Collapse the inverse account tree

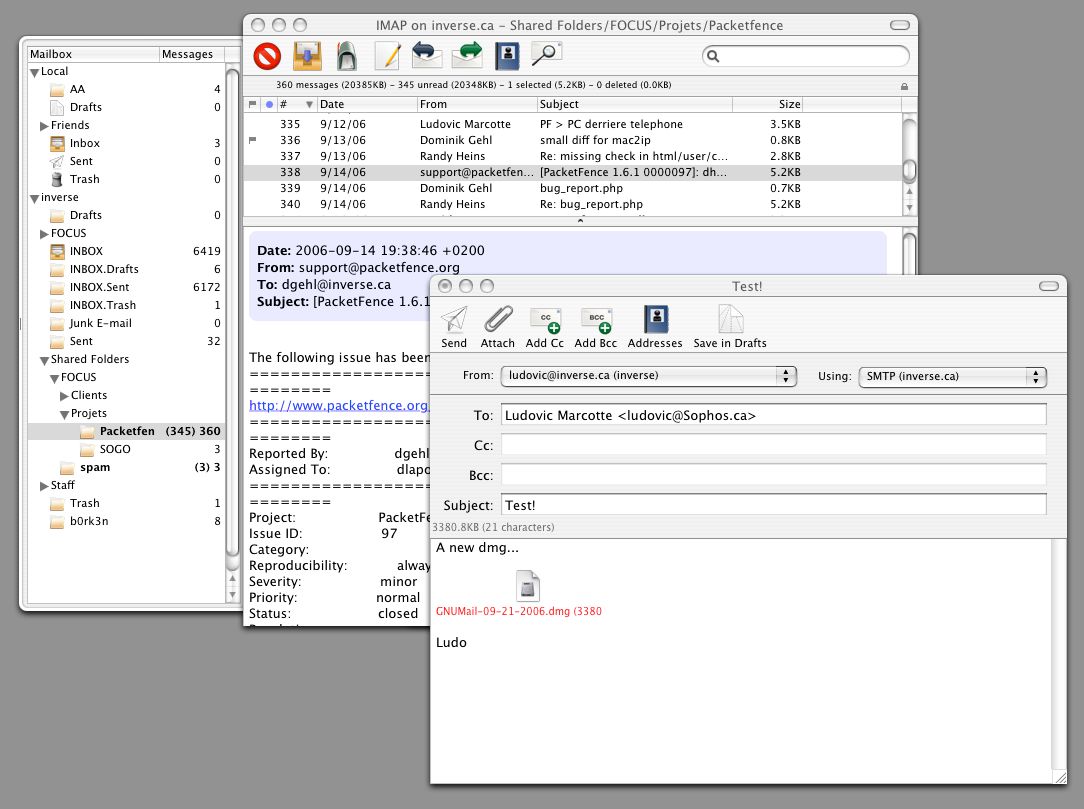click(x=34, y=198)
